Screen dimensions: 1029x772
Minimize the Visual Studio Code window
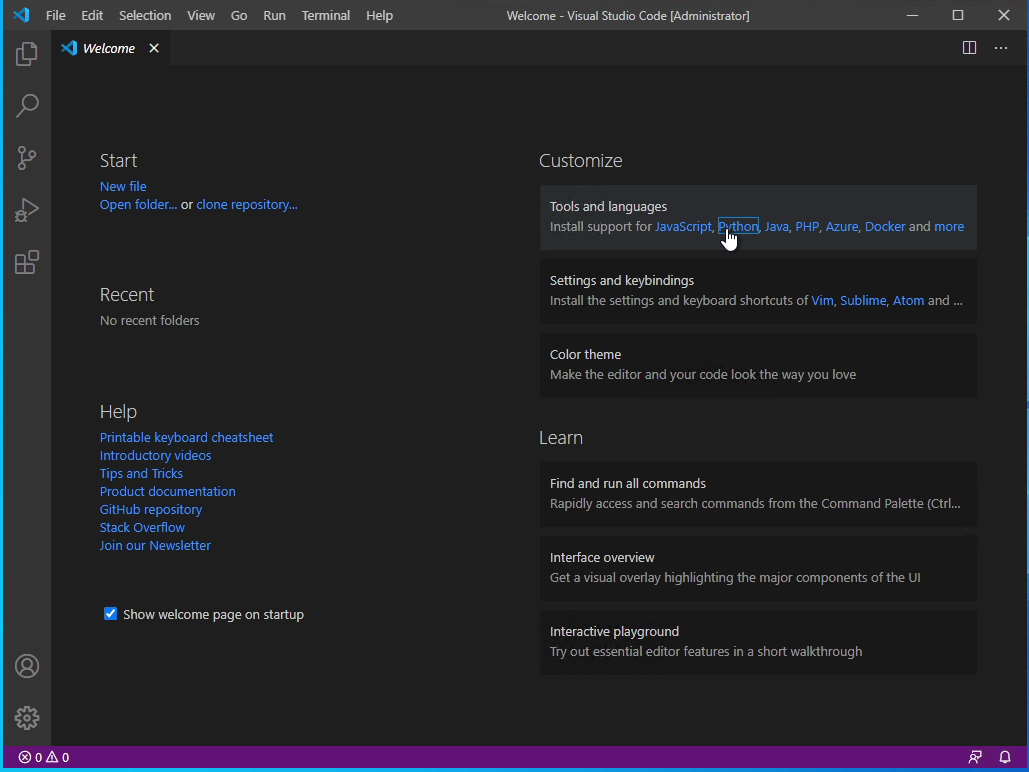click(x=912, y=15)
